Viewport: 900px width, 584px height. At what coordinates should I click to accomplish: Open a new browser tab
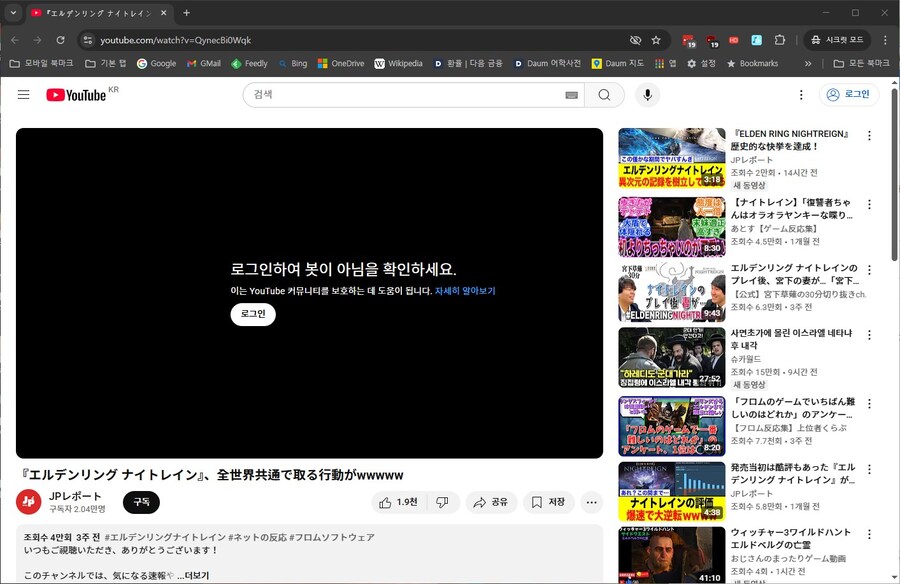coord(187,13)
